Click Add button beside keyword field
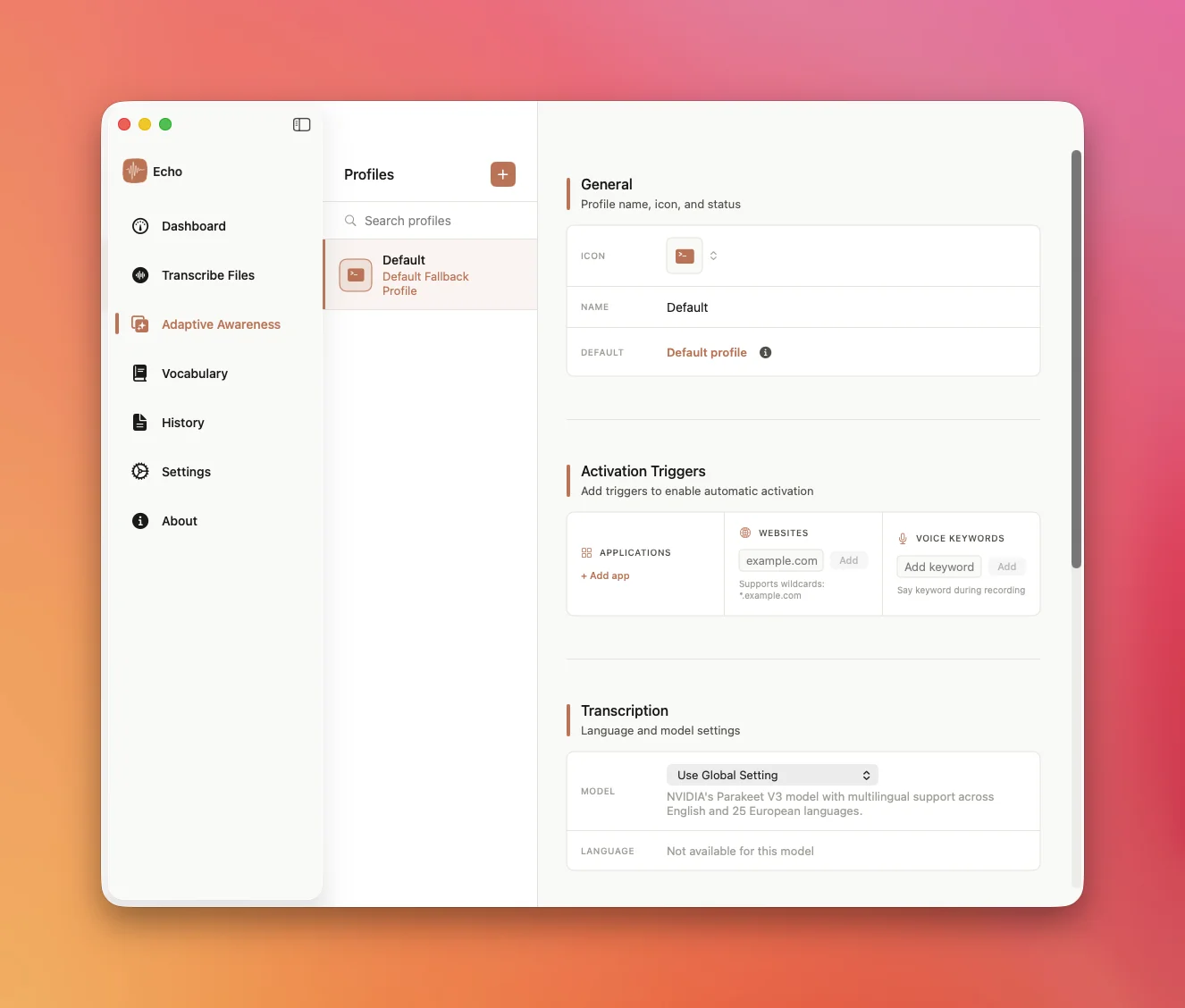 [x=1007, y=567]
